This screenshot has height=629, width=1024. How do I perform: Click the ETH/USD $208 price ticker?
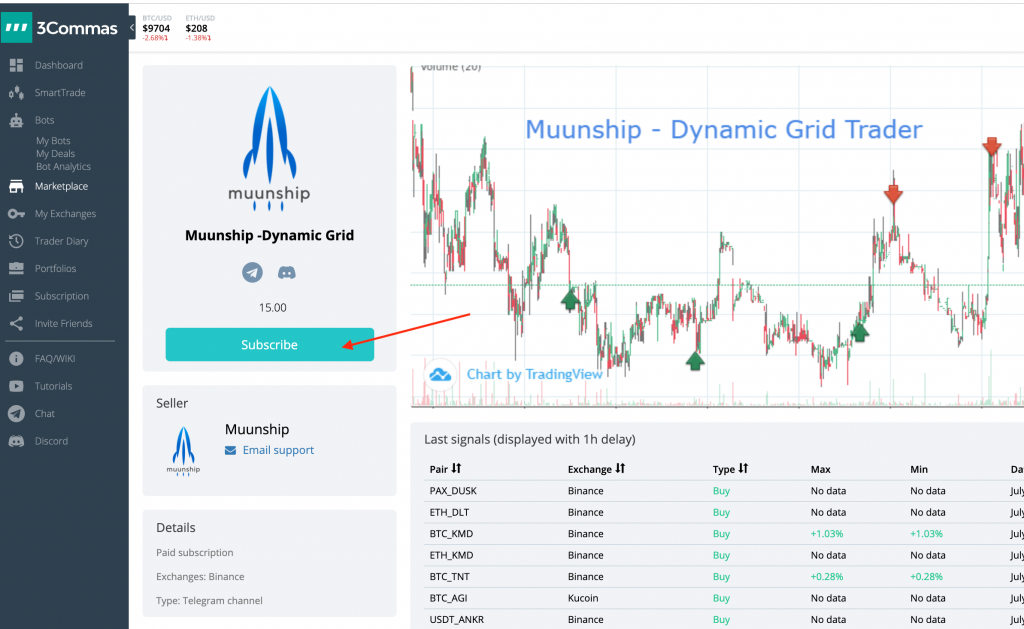[198, 28]
